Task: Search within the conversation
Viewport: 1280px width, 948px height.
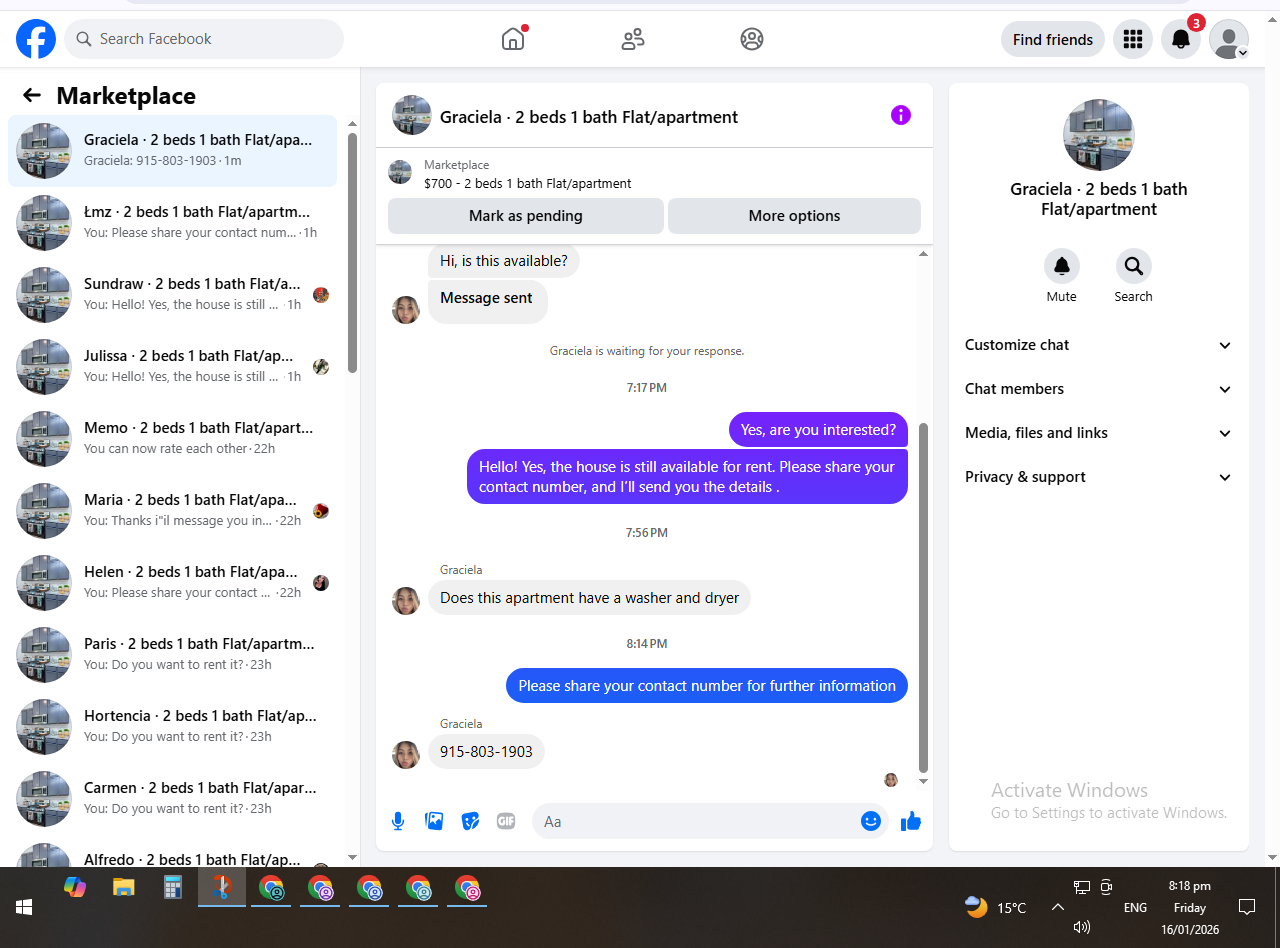Action: coord(1134,267)
